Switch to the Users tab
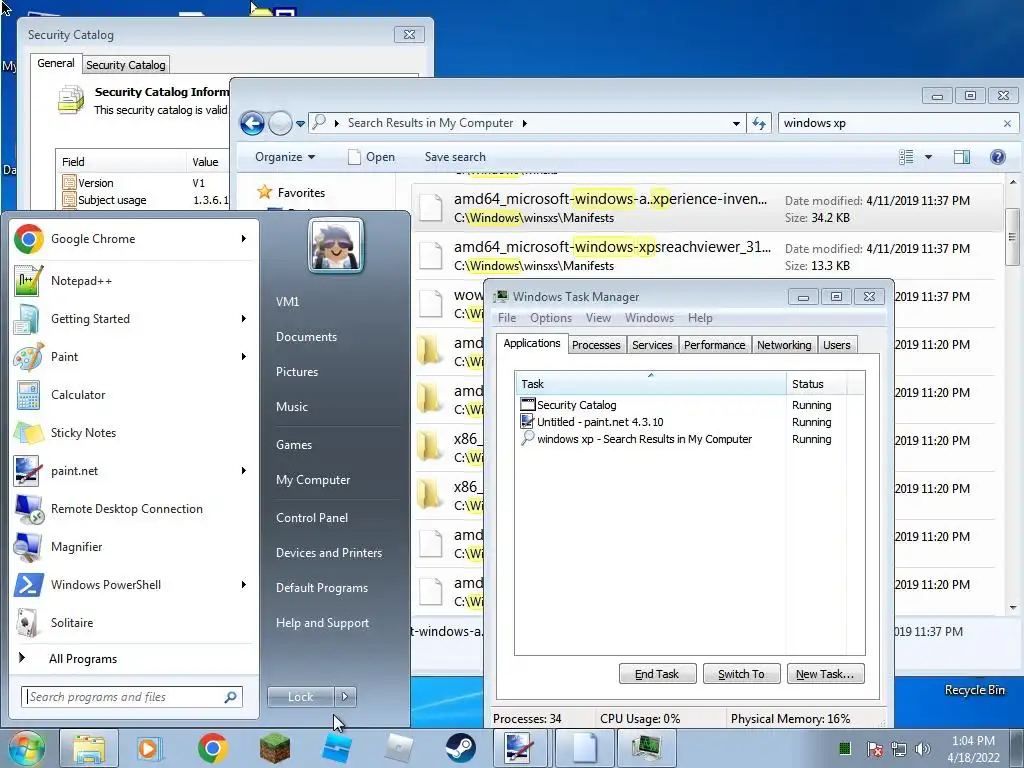 click(x=837, y=345)
